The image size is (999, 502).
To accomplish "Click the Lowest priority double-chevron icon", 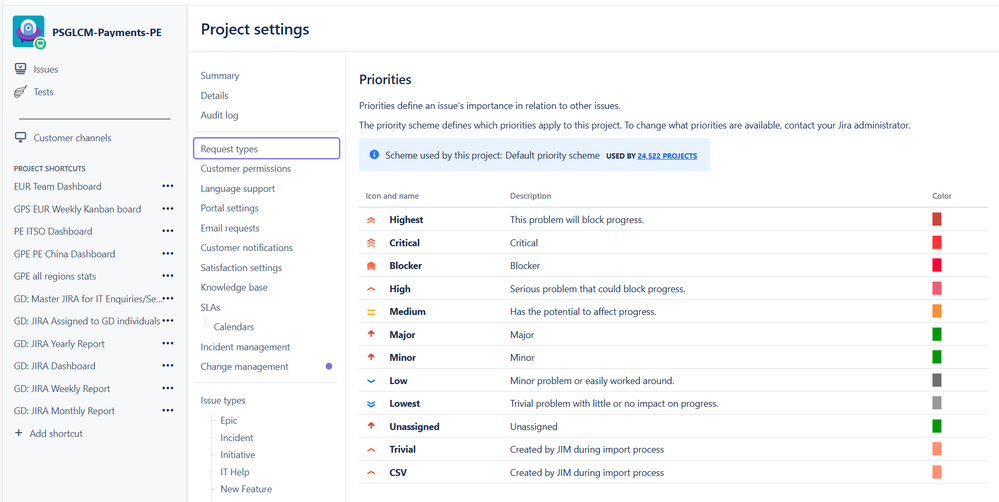I will click(x=372, y=404).
